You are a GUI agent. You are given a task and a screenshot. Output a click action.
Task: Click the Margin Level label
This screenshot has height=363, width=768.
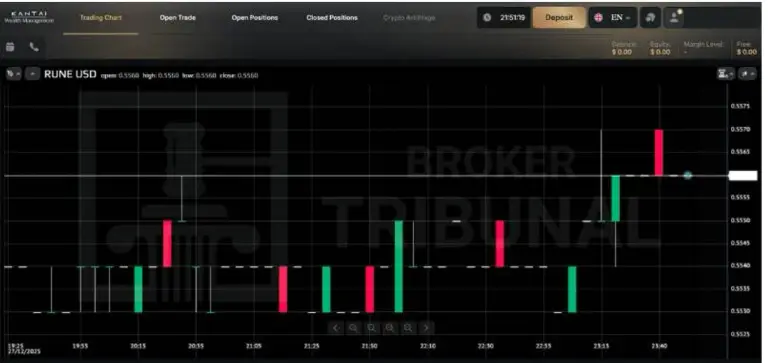[x=703, y=44]
